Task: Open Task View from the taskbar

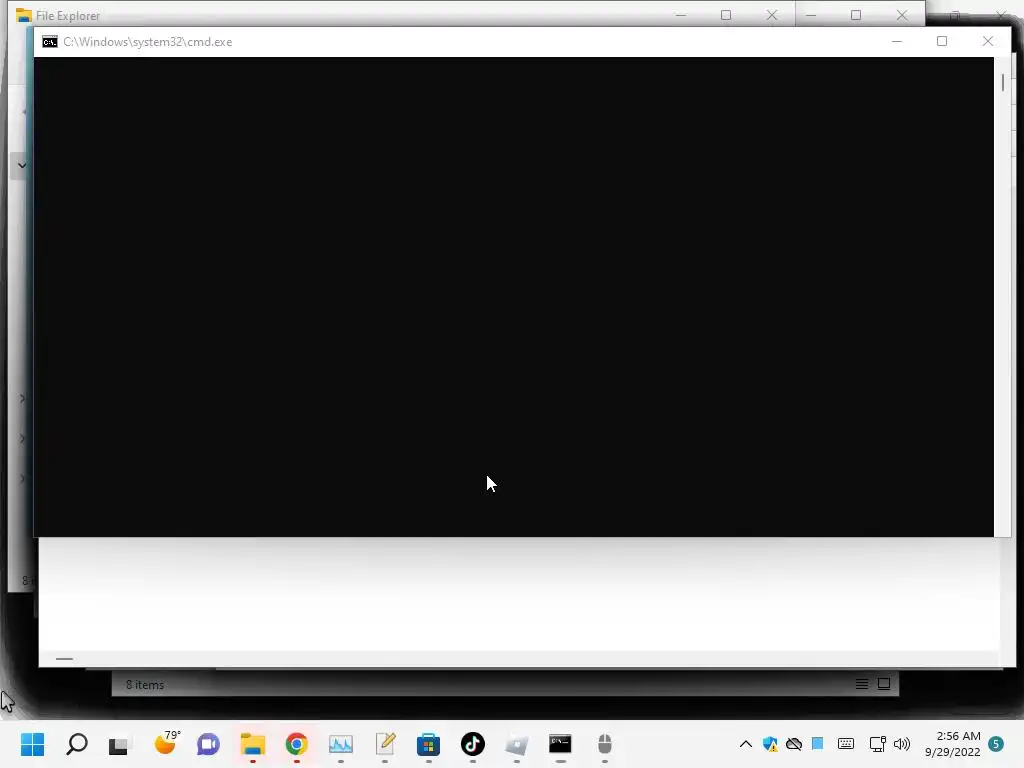Action: [119, 744]
